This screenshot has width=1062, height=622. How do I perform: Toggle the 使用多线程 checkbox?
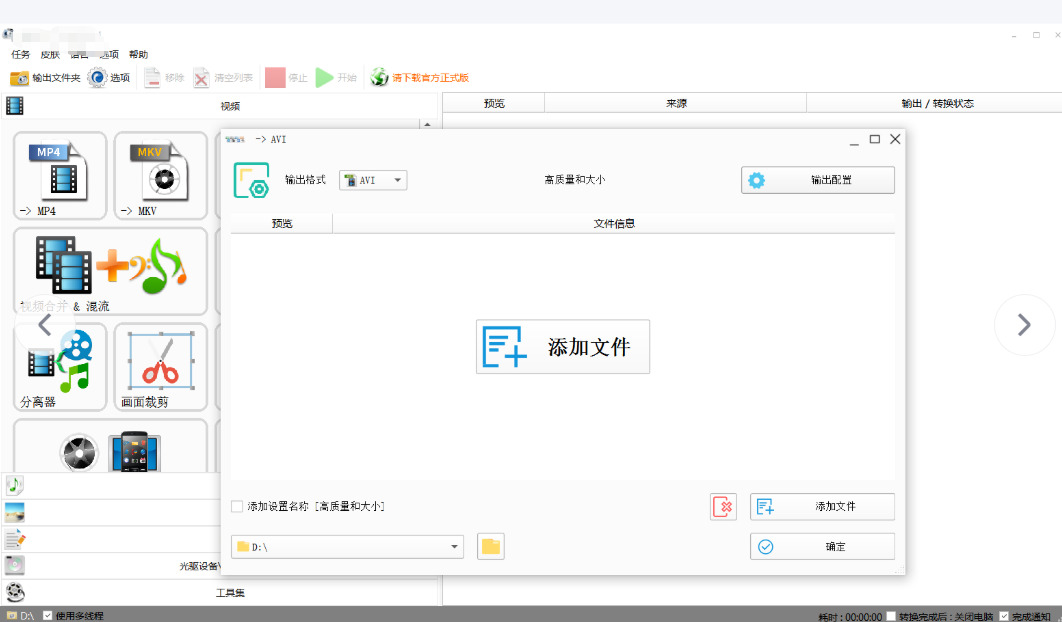(x=48, y=616)
